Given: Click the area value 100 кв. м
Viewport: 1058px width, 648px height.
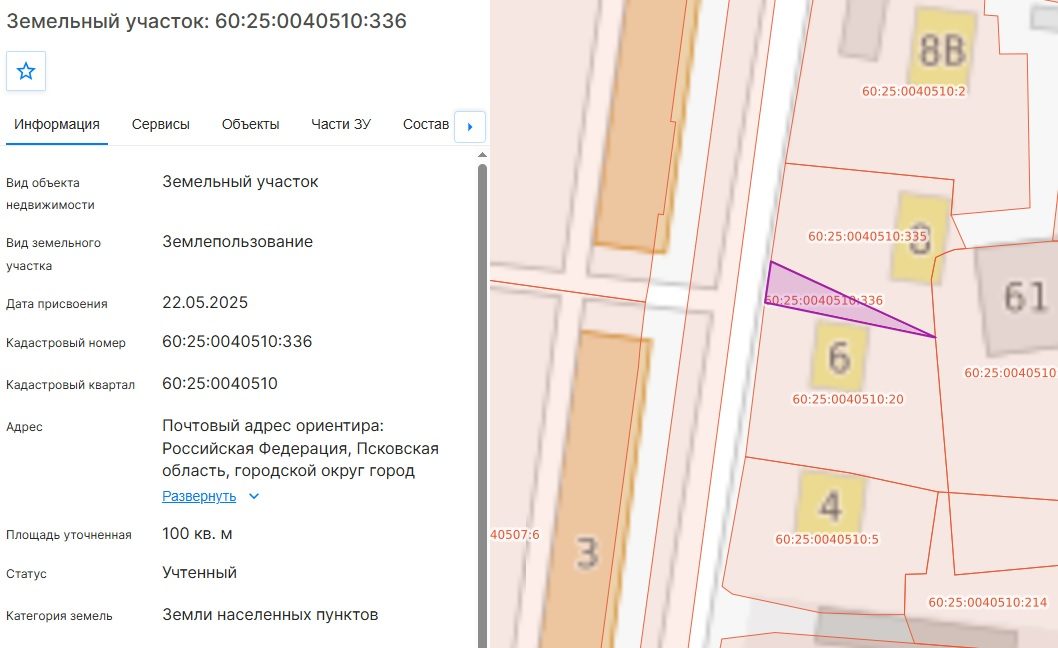Looking at the screenshot, I should pos(197,534).
